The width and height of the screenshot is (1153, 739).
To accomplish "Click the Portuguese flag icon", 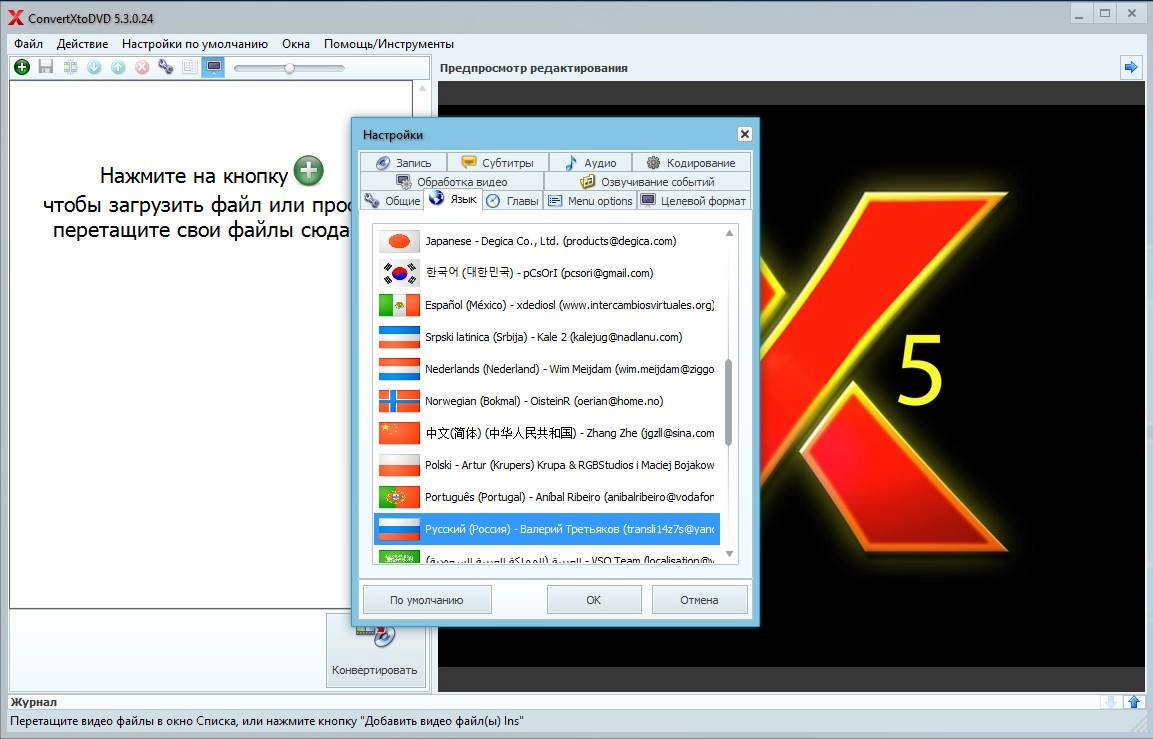I will pos(399,497).
